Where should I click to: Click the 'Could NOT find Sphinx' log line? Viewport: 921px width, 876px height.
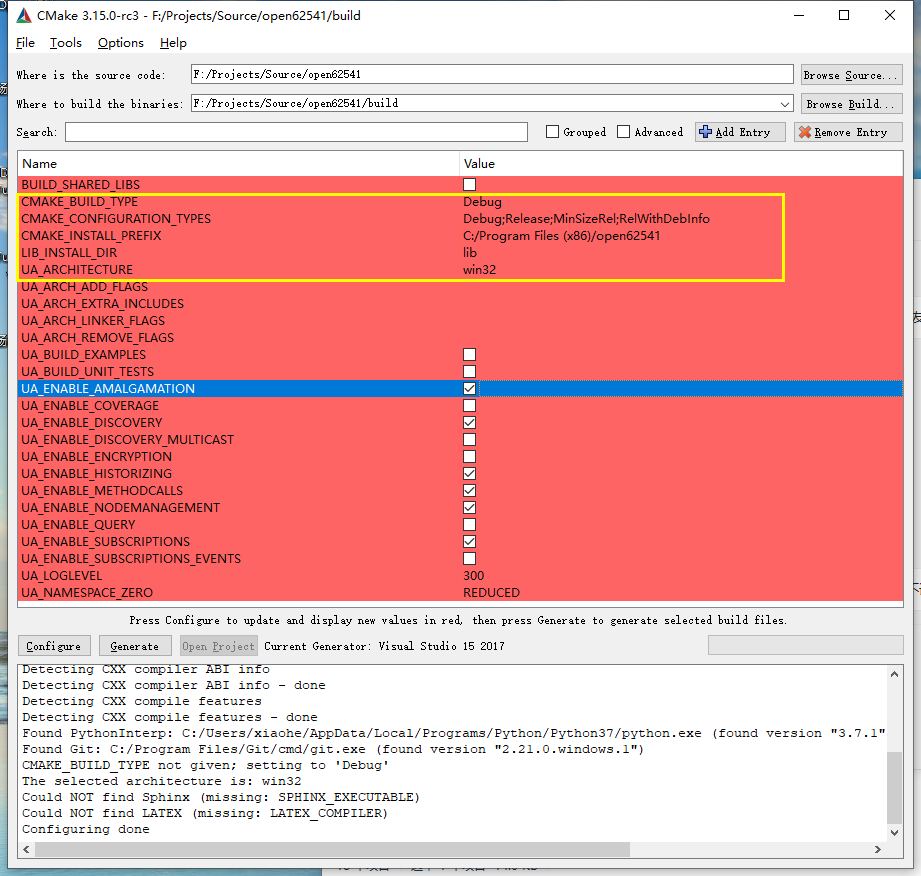pyautogui.click(x=221, y=797)
